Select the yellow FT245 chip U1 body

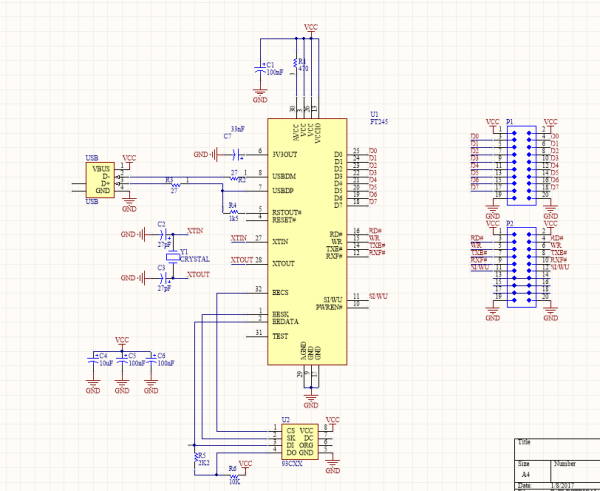(x=307, y=241)
